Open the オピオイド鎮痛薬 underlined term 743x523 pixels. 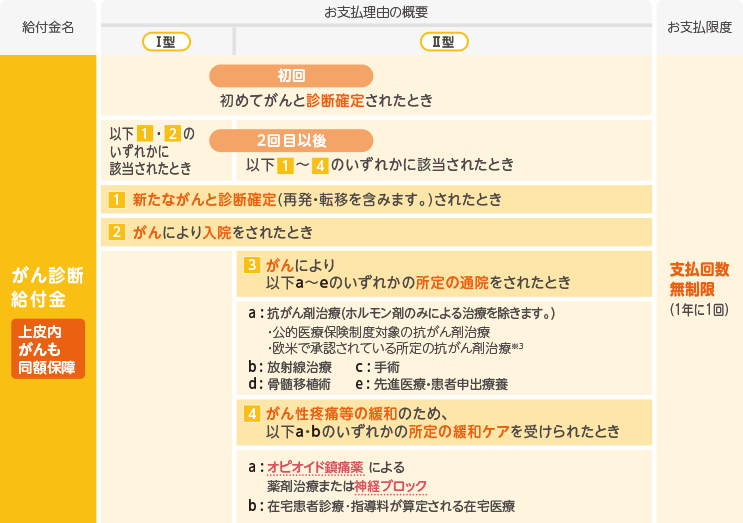[315, 467]
